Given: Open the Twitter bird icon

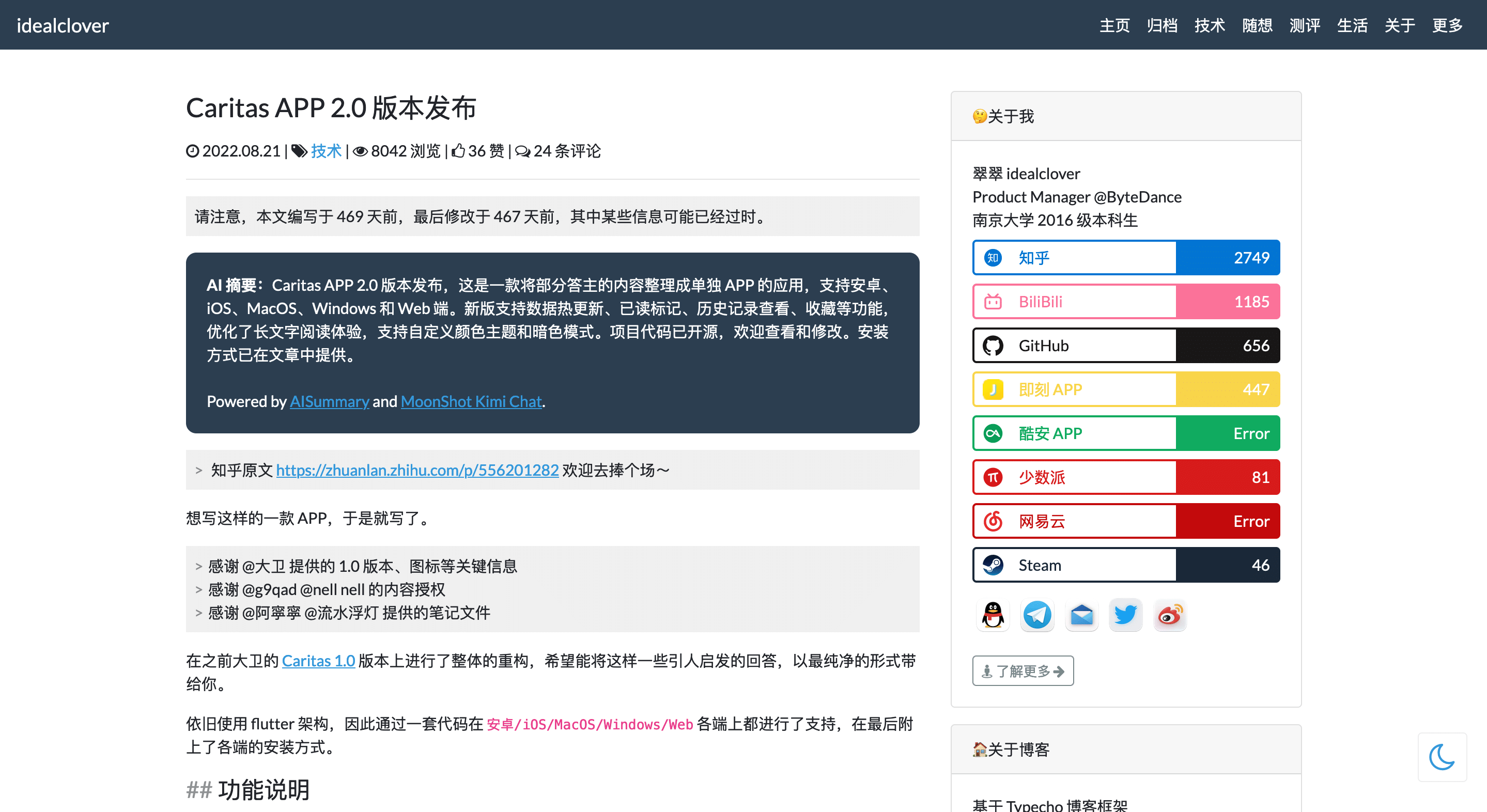Looking at the screenshot, I should click(x=1125, y=615).
